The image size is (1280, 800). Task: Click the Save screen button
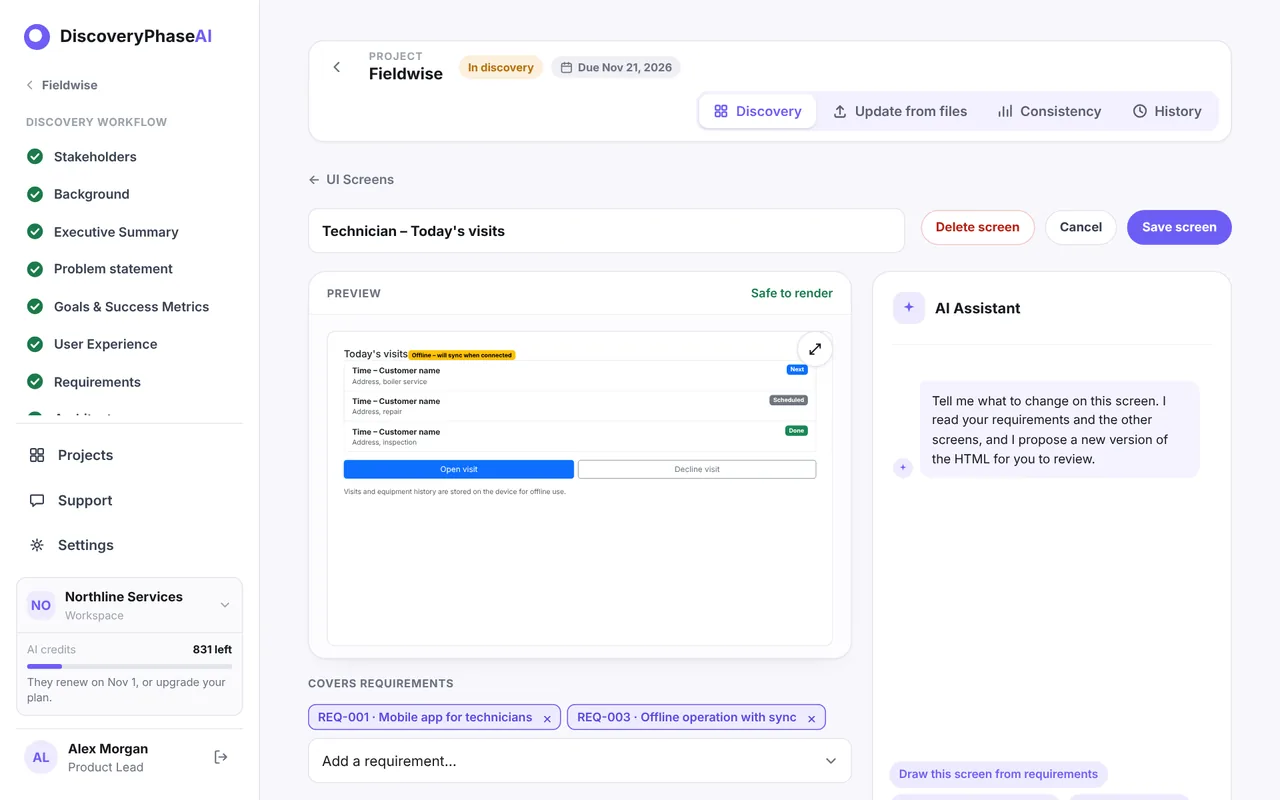(1179, 227)
